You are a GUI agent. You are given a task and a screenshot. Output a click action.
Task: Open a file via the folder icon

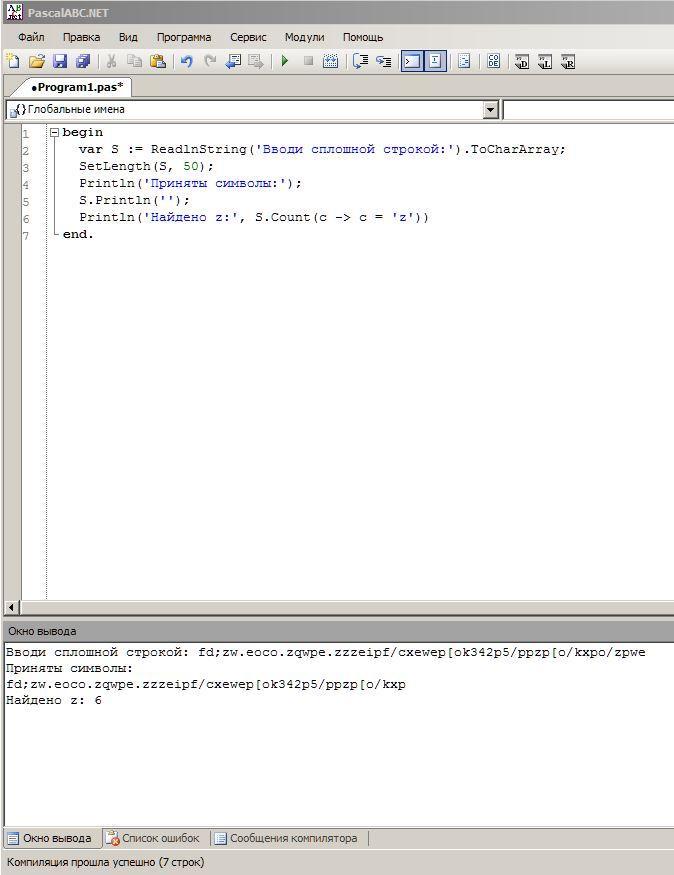(37, 61)
